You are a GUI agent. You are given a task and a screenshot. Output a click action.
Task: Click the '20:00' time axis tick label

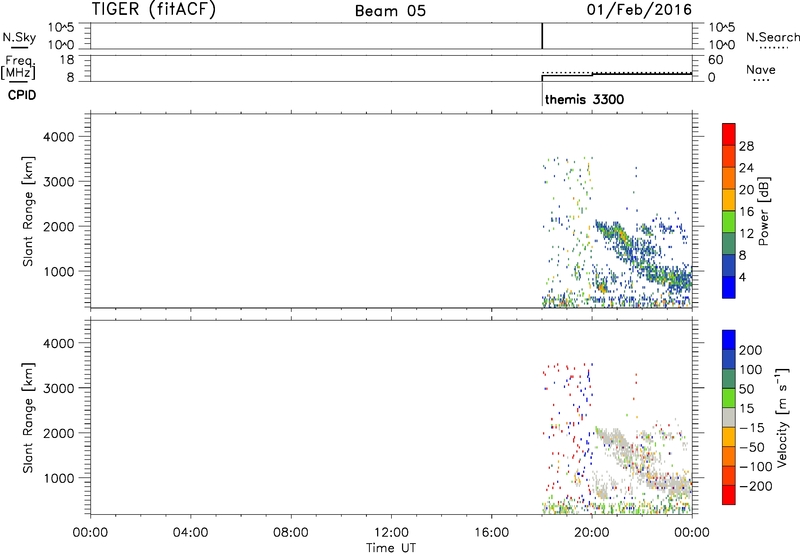pos(592,533)
